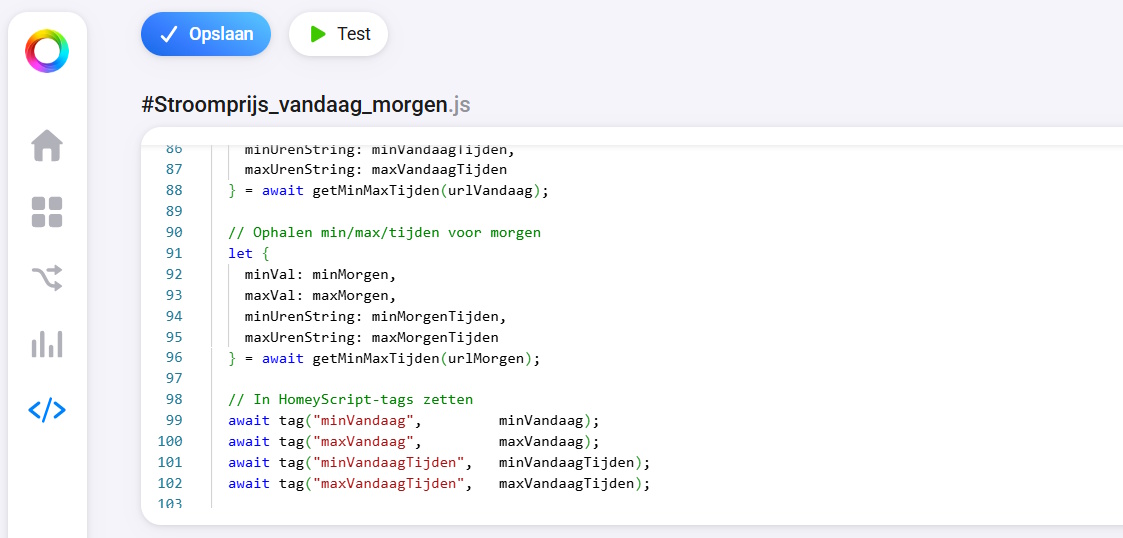Screen dimensions: 1123x538
Task: Click 'maxUrenString: maxVandaagTijden' on line 87
Action: click(376, 170)
